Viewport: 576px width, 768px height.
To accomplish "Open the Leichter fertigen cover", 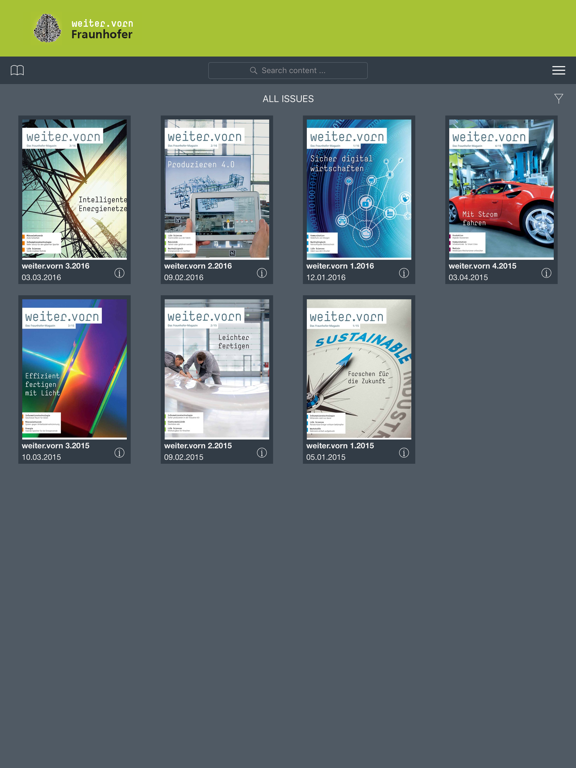I will tap(217, 369).
